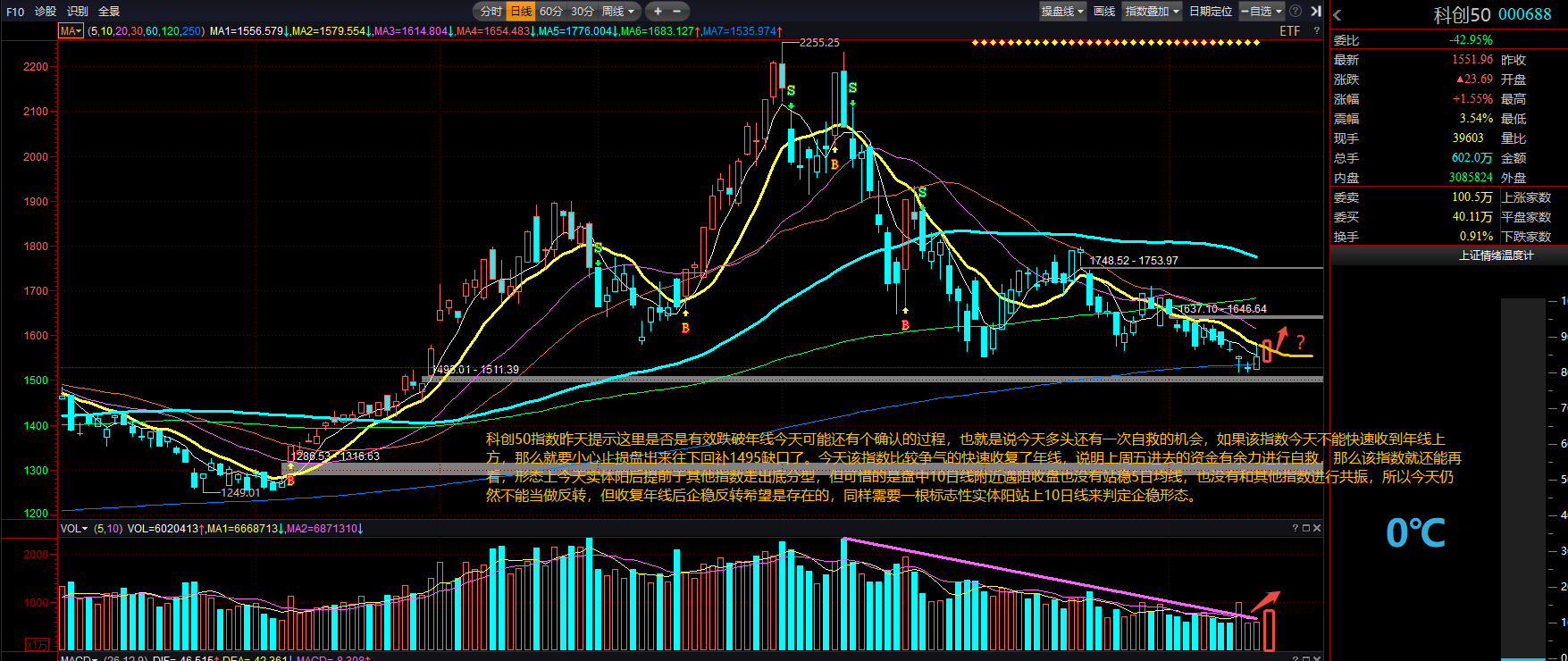
Task: Switch to the 30分 period tab
Action: pyautogui.click(x=582, y=12)
